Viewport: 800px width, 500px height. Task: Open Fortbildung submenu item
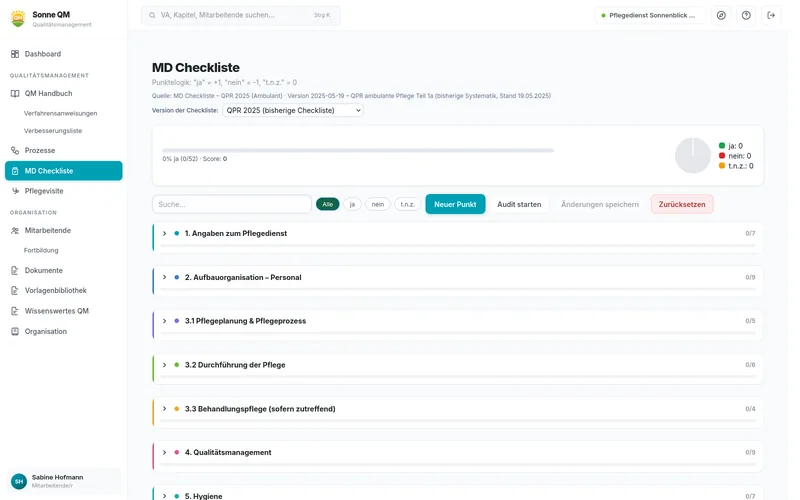41,251
